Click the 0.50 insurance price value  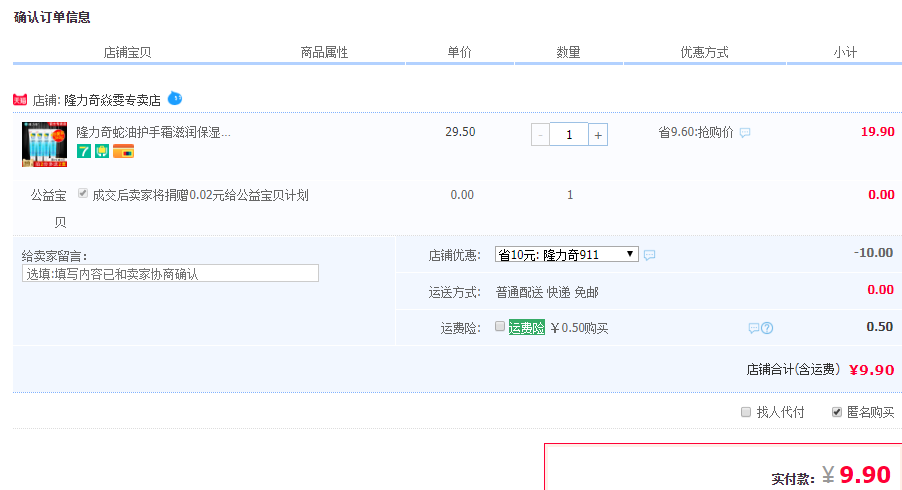[x=880, y=327]
